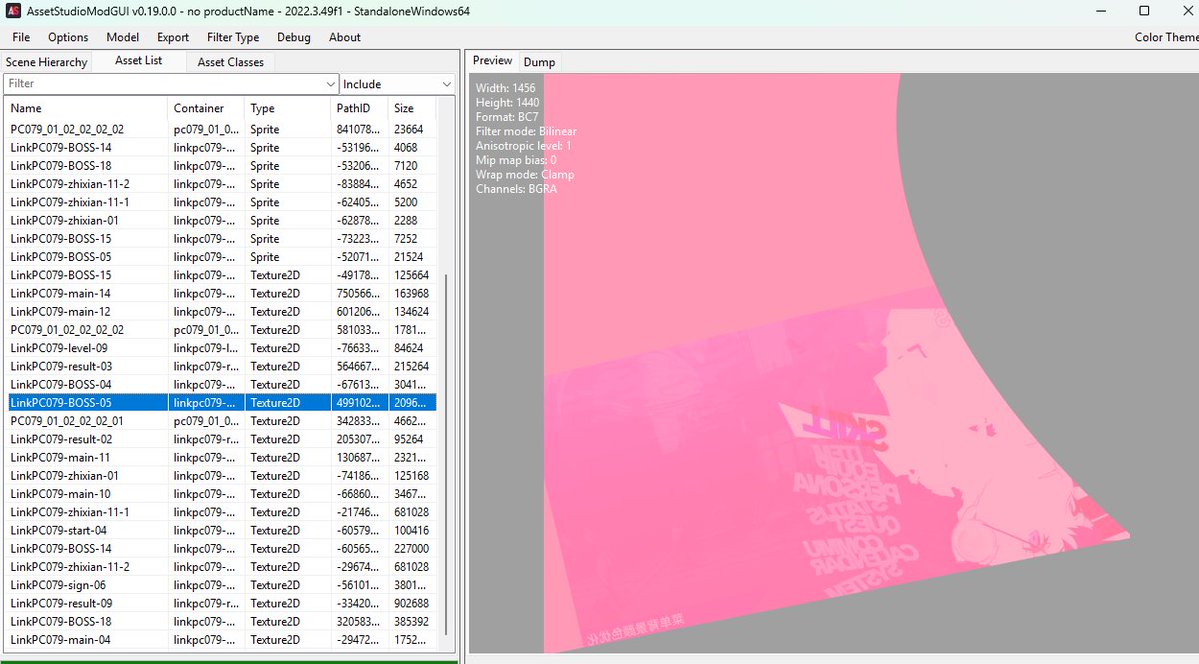Viewport: 1199px width, 664px height.
Task: Select the LinkPC079-main-11 row
Action: coord(222,457)
